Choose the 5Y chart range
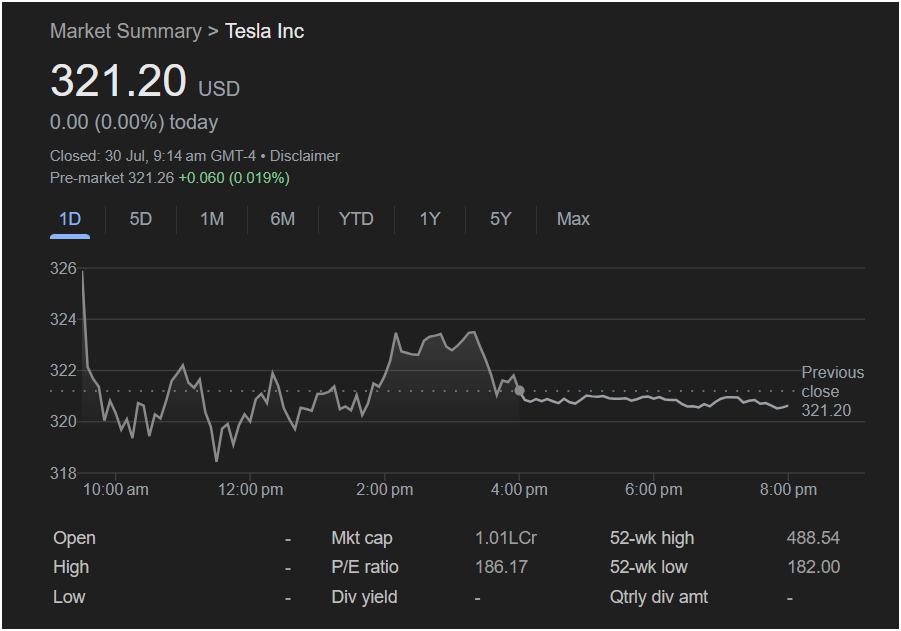Image resolution: width=901 pixels, height=631 pixels. pos(500,219)
